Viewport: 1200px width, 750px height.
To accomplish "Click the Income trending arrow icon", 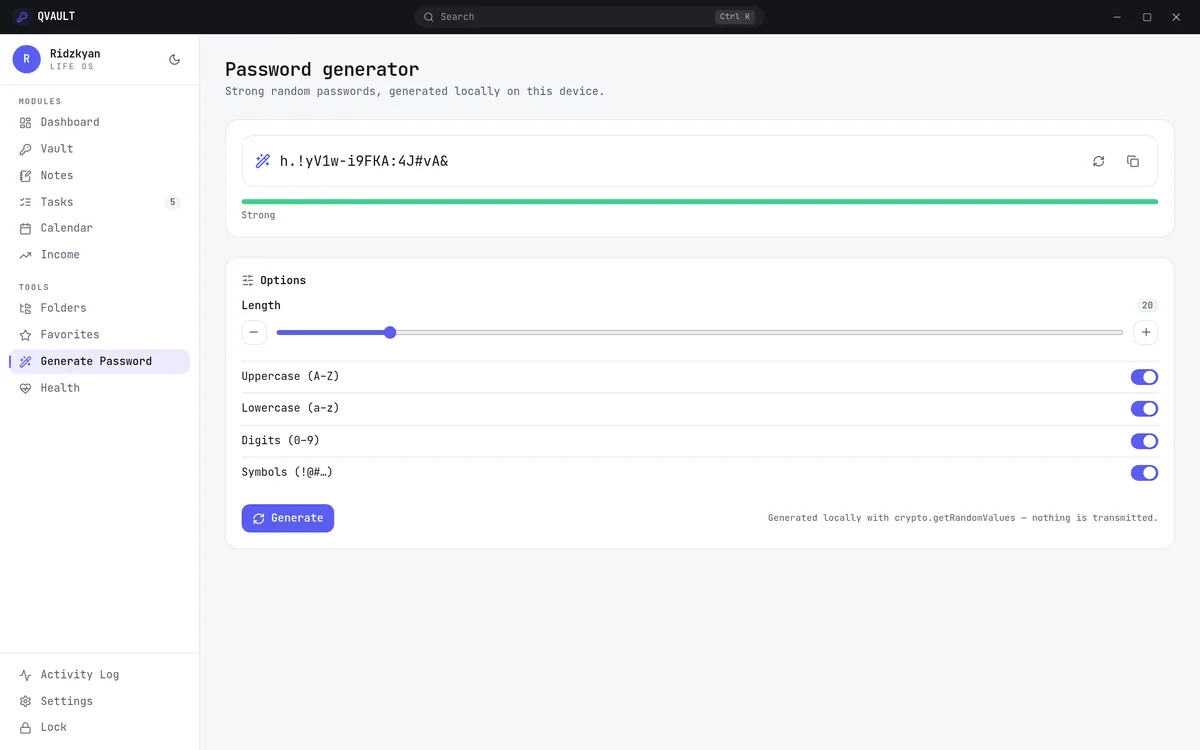I will point(26,255).
